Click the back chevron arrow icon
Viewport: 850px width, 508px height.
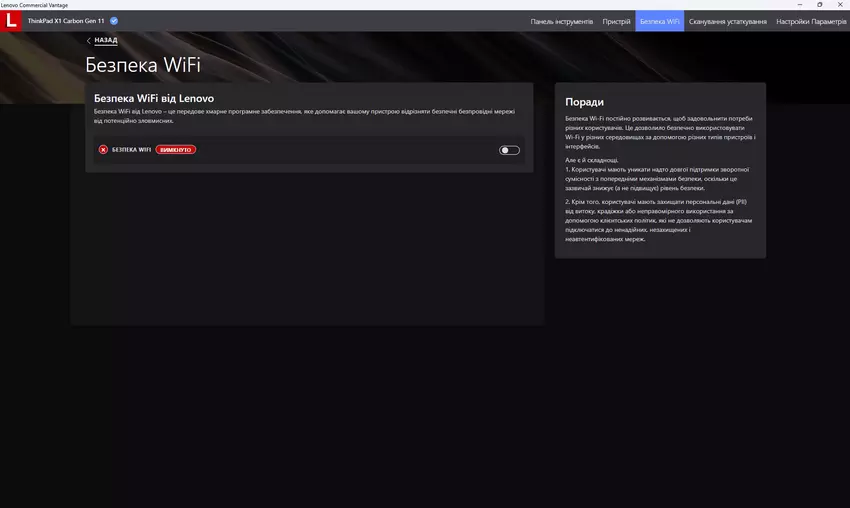click(x=88, y=41)
